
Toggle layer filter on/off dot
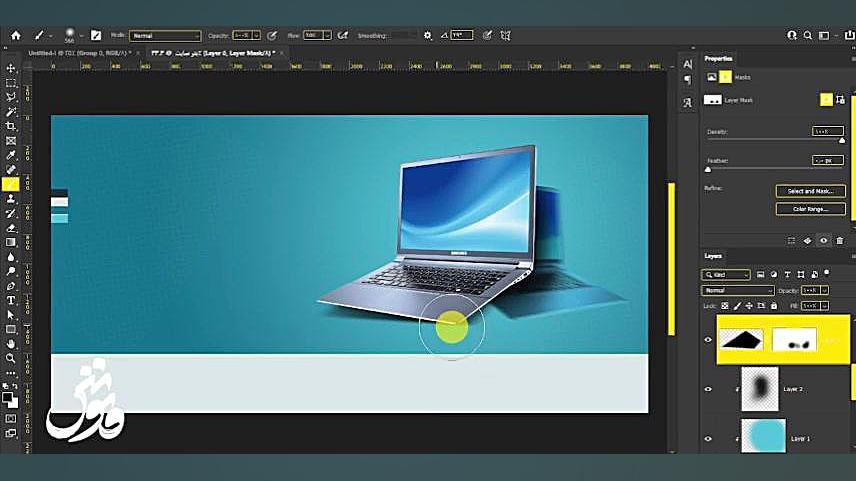pyautogui.click(x=827, y=272)
